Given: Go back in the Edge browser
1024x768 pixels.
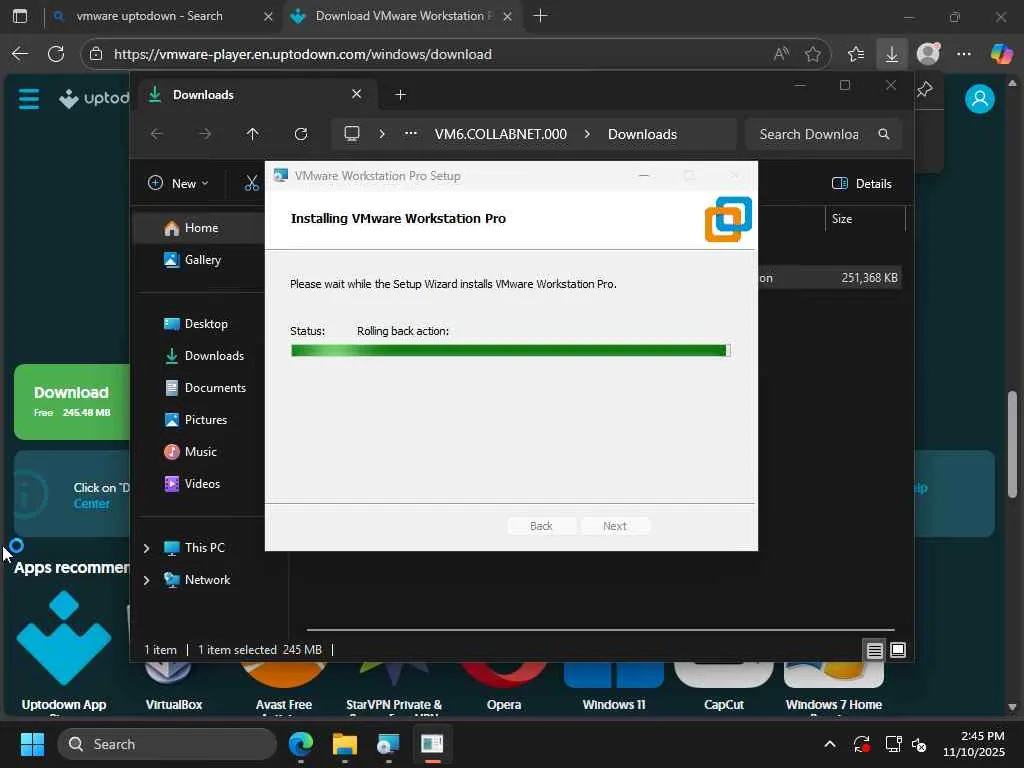Looking at the screenshot, I should [20, 54].
